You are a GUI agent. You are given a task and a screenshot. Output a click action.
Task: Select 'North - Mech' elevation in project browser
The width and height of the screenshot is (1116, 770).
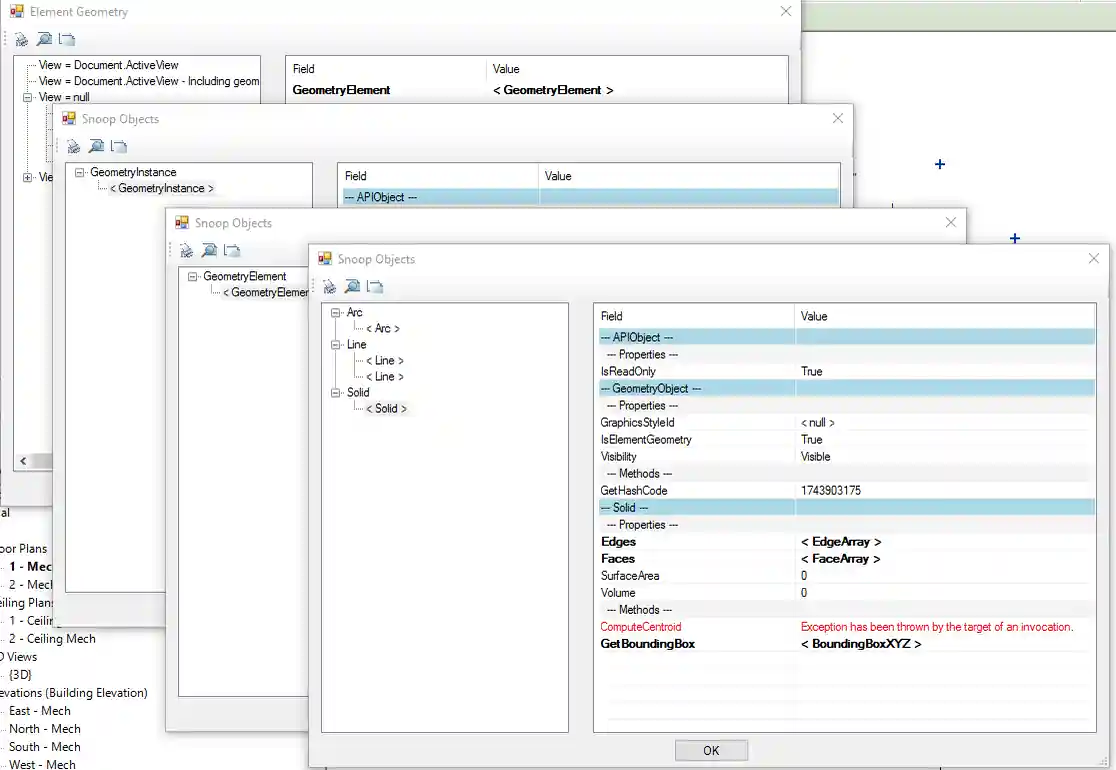[x=45, y=729]
